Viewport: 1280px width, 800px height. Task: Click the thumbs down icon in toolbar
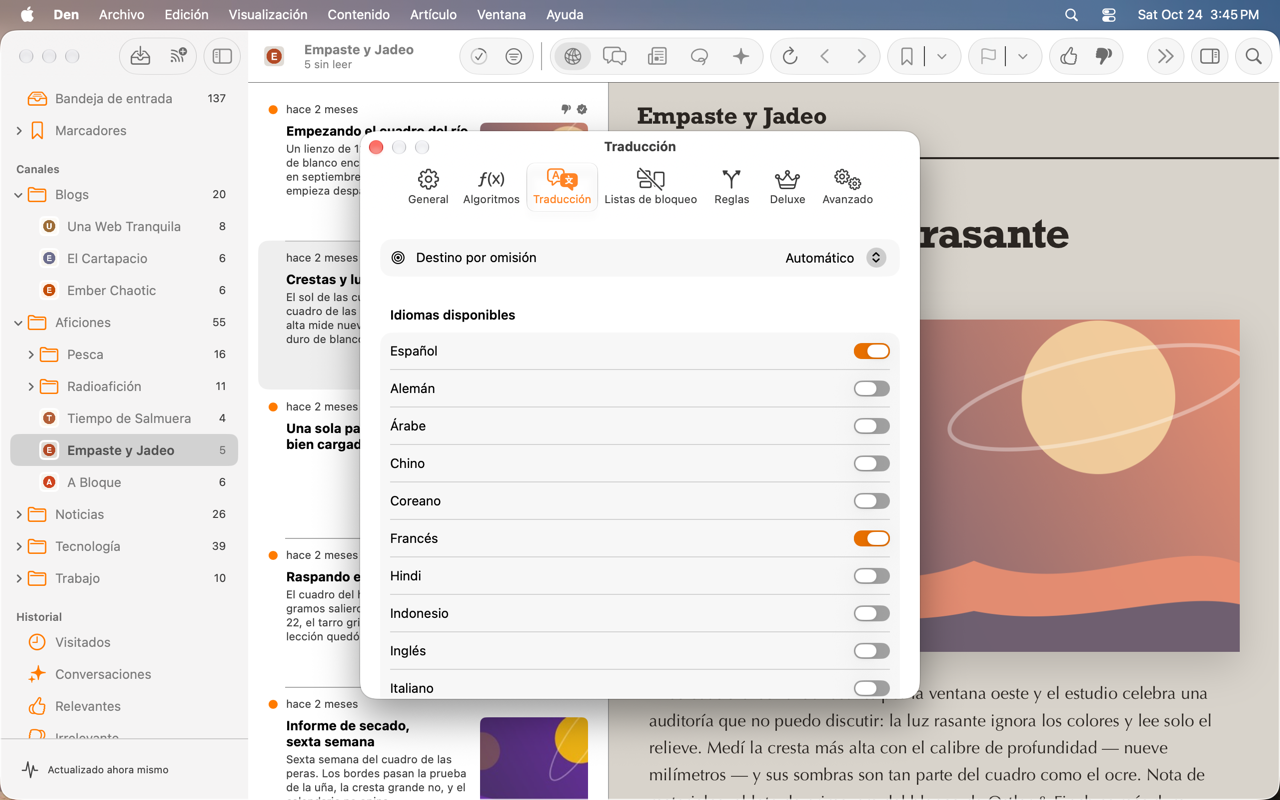[1104, 57]
